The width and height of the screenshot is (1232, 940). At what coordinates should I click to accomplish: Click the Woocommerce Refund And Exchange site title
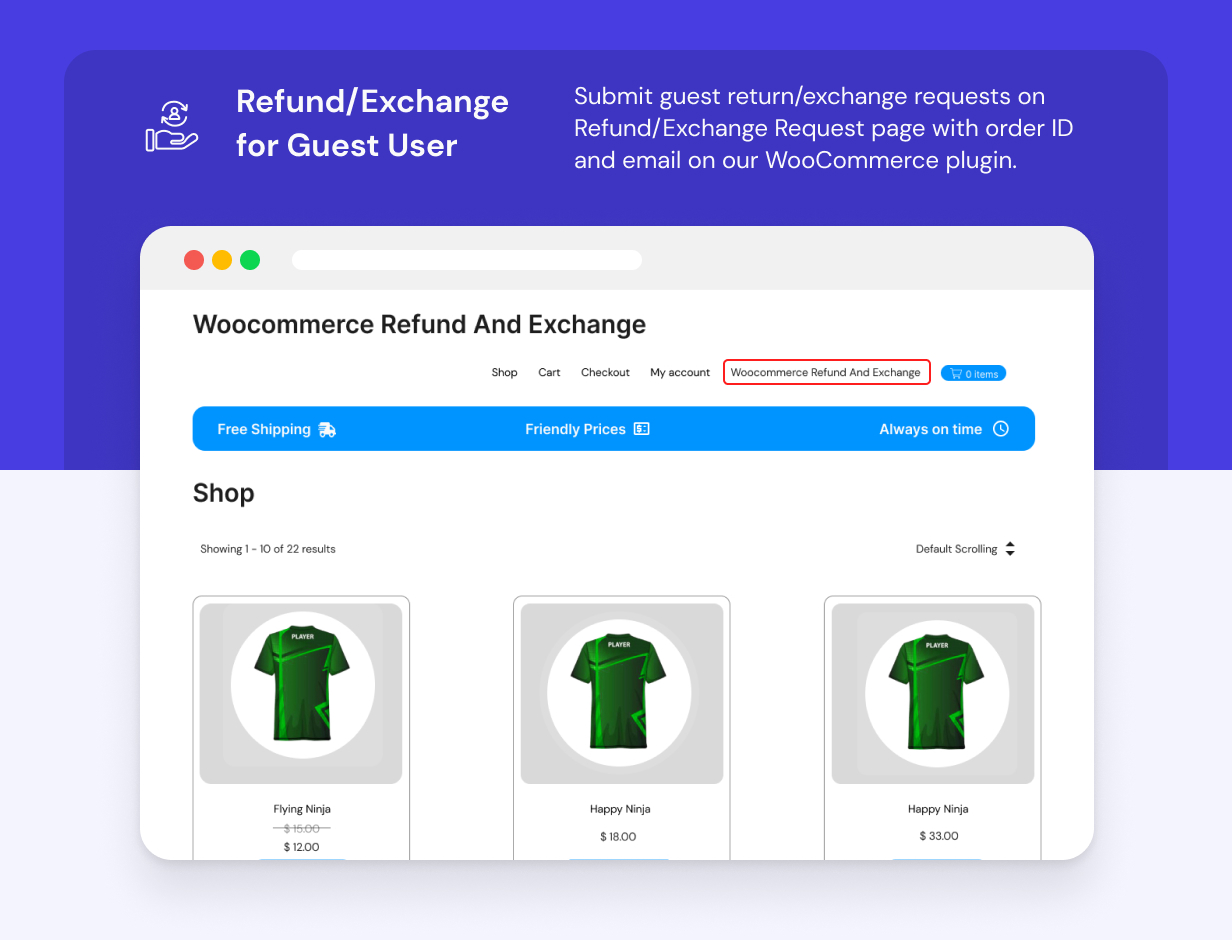[419, 325]
